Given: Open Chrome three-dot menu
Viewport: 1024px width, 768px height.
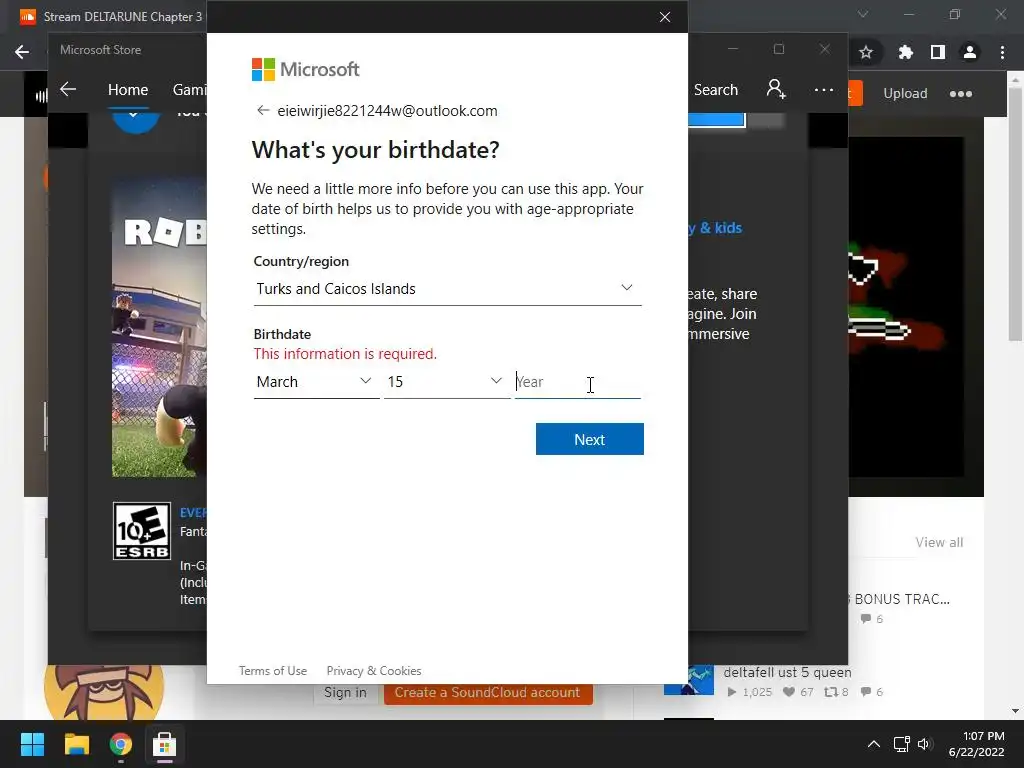Looking at the screenshot, I should 1002,52.
